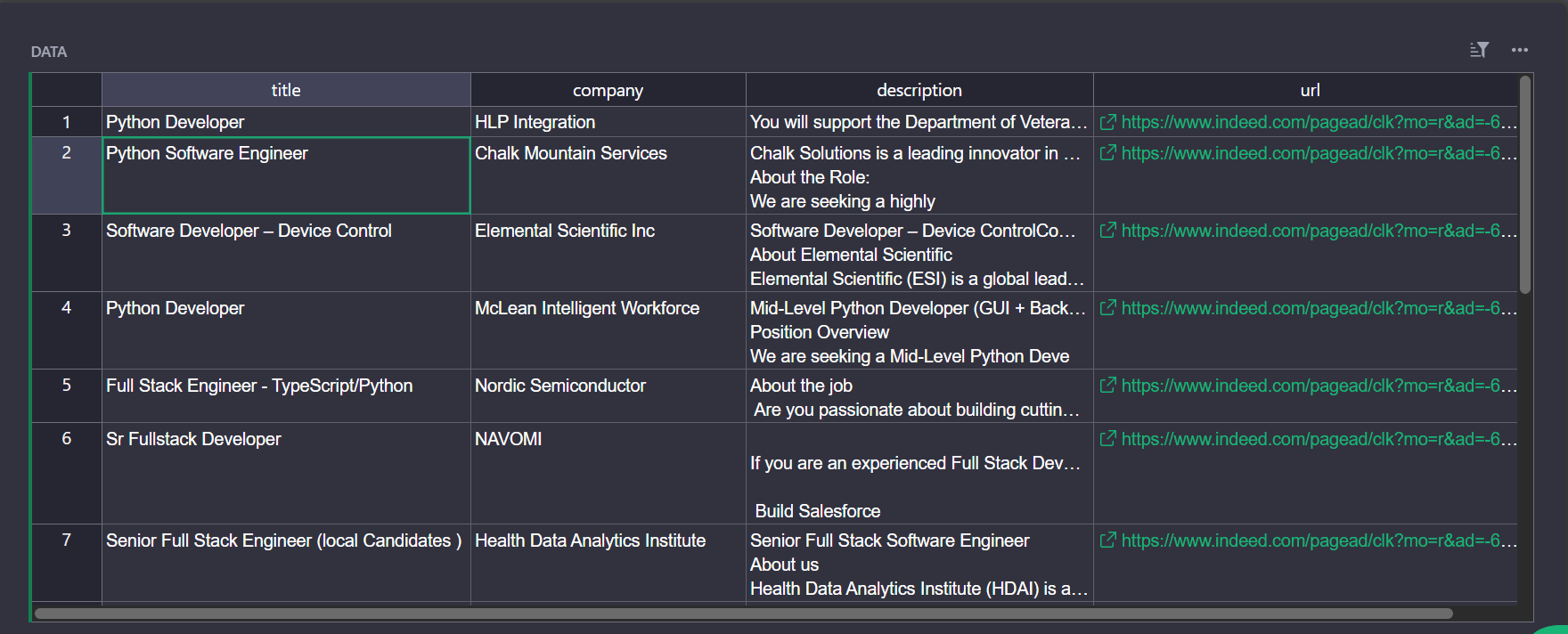1568x634 pixels.
Task: Open Indeed URL for Health Data Analytics Institute row
Action: (x=1319, y=541)
